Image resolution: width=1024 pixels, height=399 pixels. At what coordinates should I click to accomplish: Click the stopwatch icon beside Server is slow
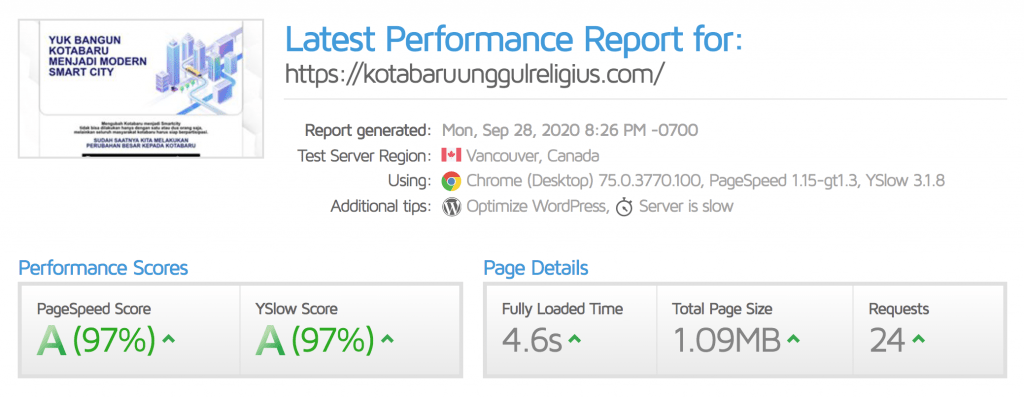coord(624,208)
